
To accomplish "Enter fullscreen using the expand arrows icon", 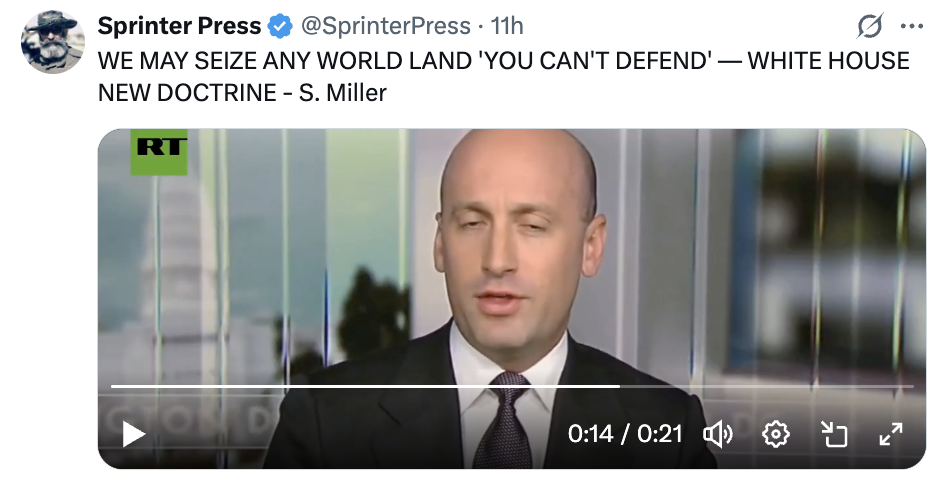I will click(891, 435).
